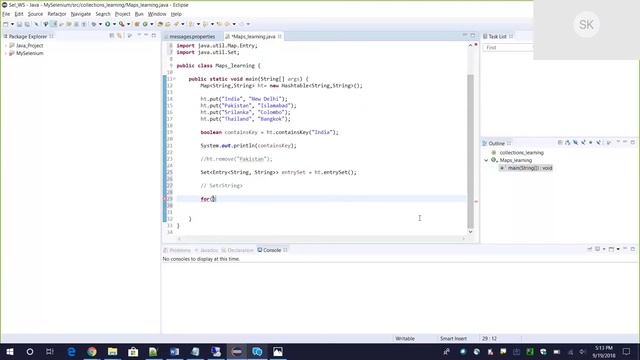Select collections_learning package in Outline

[x=521, y=152]
